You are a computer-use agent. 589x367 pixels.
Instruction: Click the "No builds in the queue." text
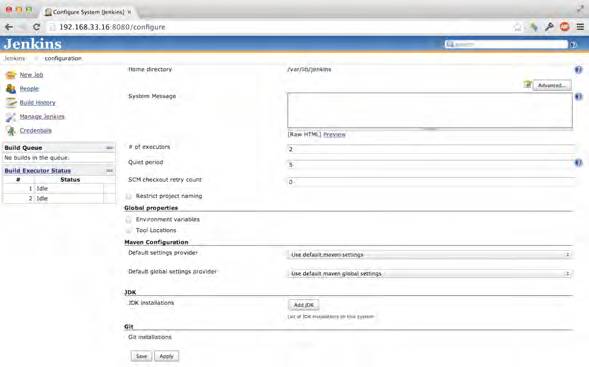click(x=36, y=158)
